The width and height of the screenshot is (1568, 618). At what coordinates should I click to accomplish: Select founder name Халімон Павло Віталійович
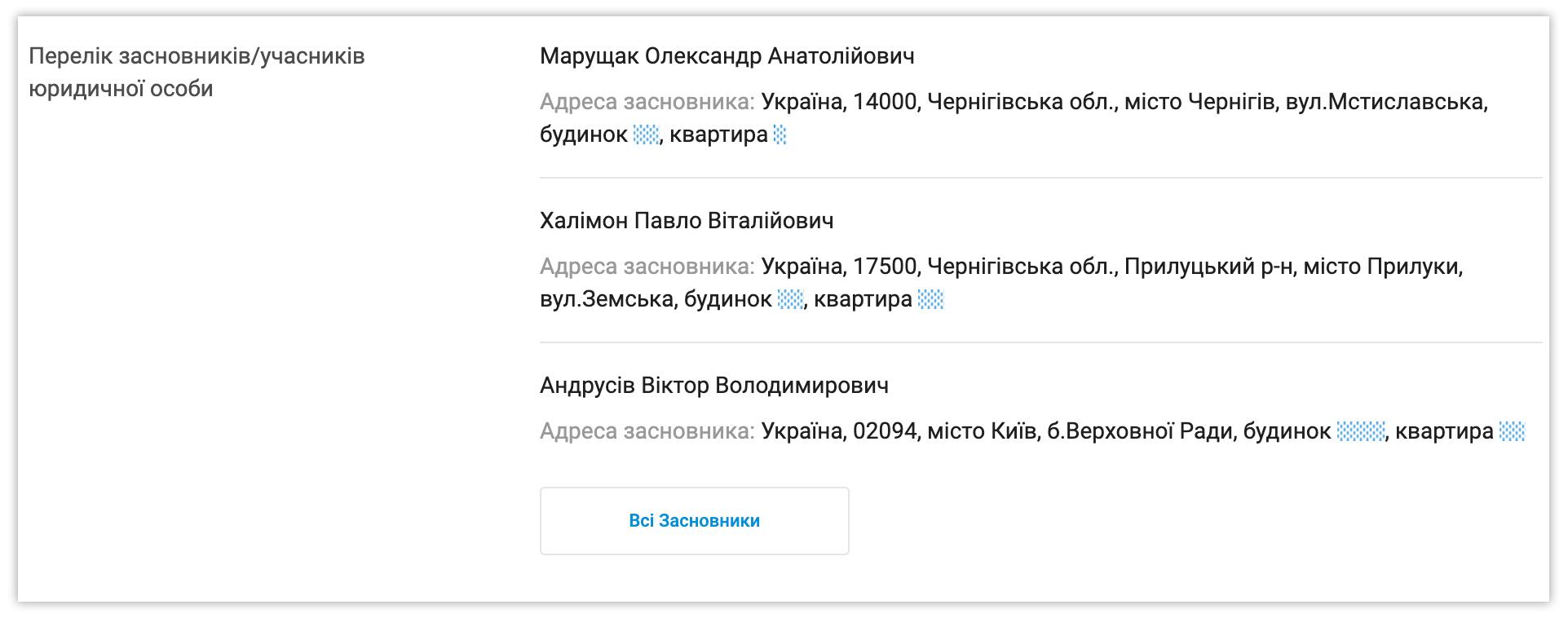coord(686,221)
